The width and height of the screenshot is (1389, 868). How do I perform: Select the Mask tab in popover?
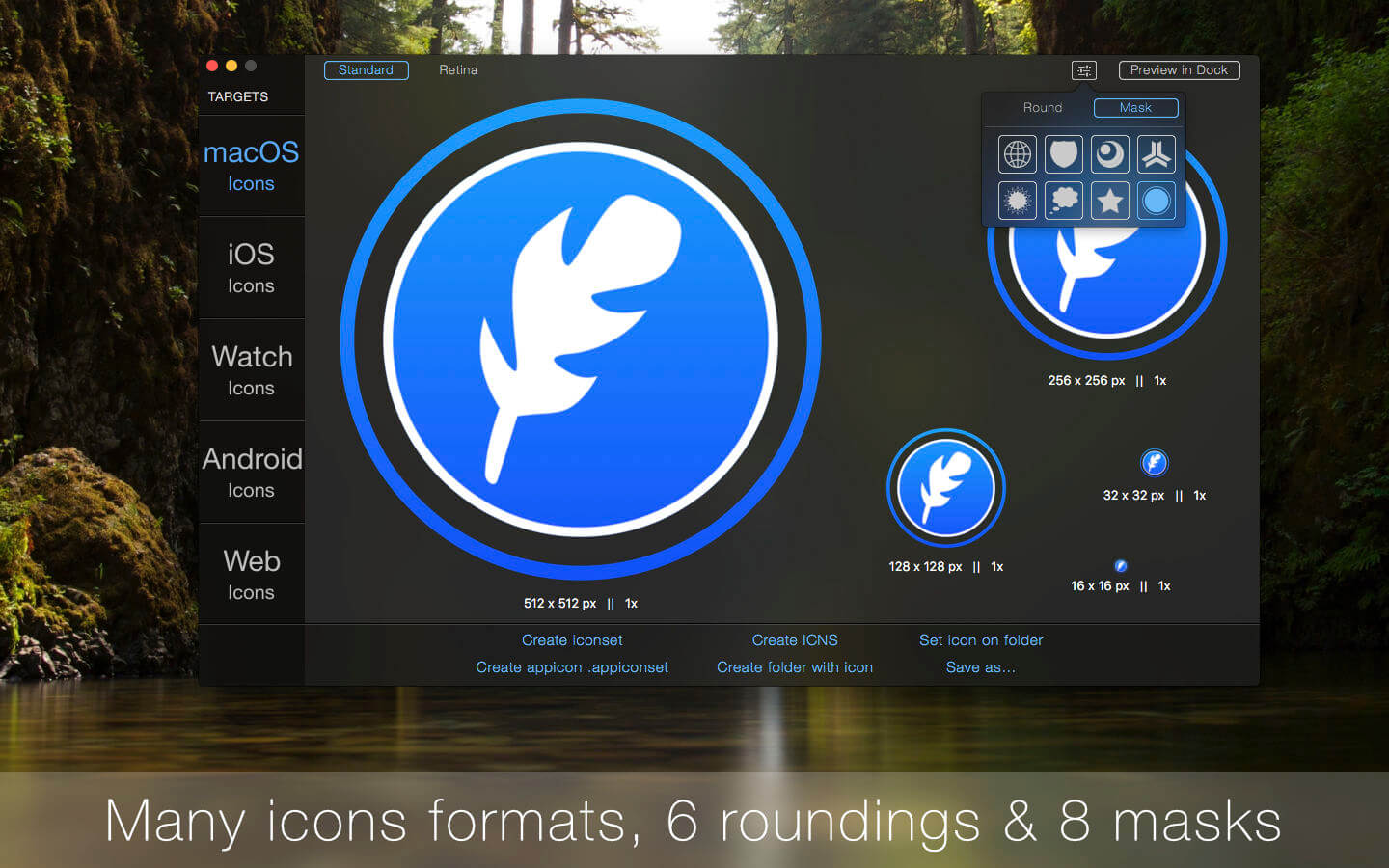[x=1135, y=108]
